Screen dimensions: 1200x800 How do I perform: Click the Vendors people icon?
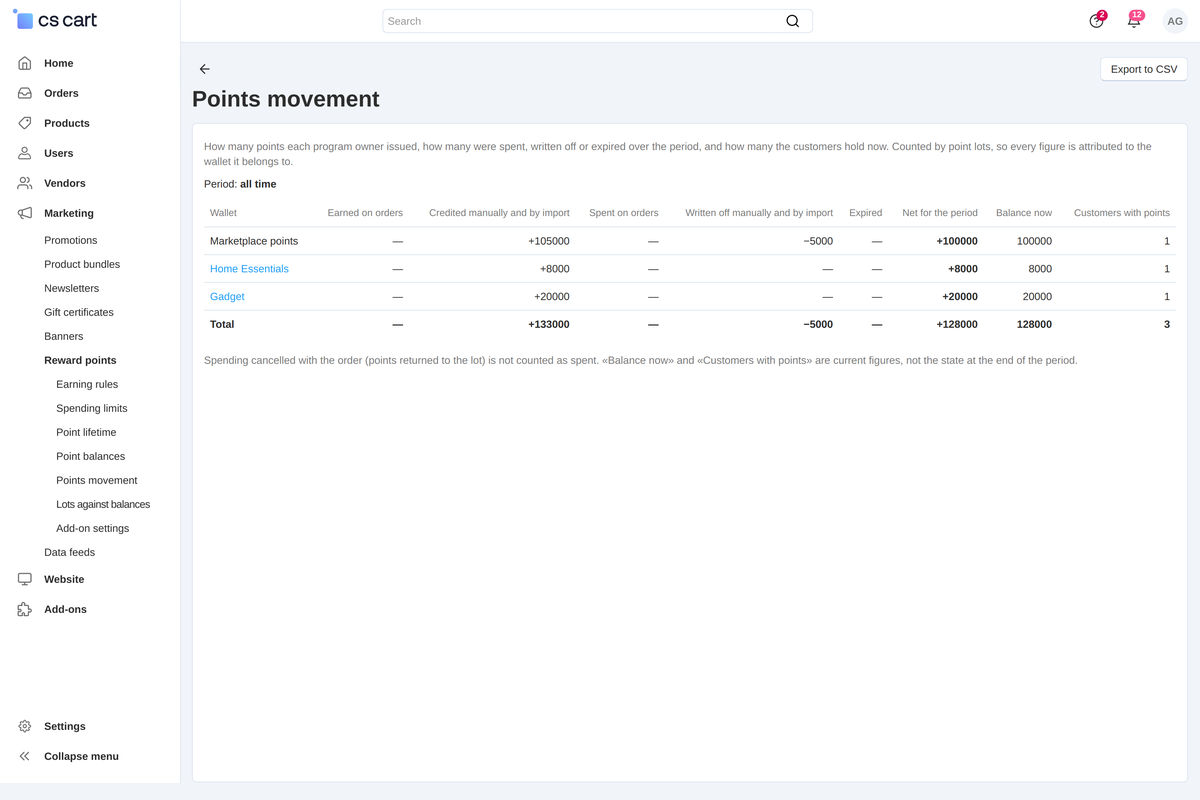coord(25,183)
